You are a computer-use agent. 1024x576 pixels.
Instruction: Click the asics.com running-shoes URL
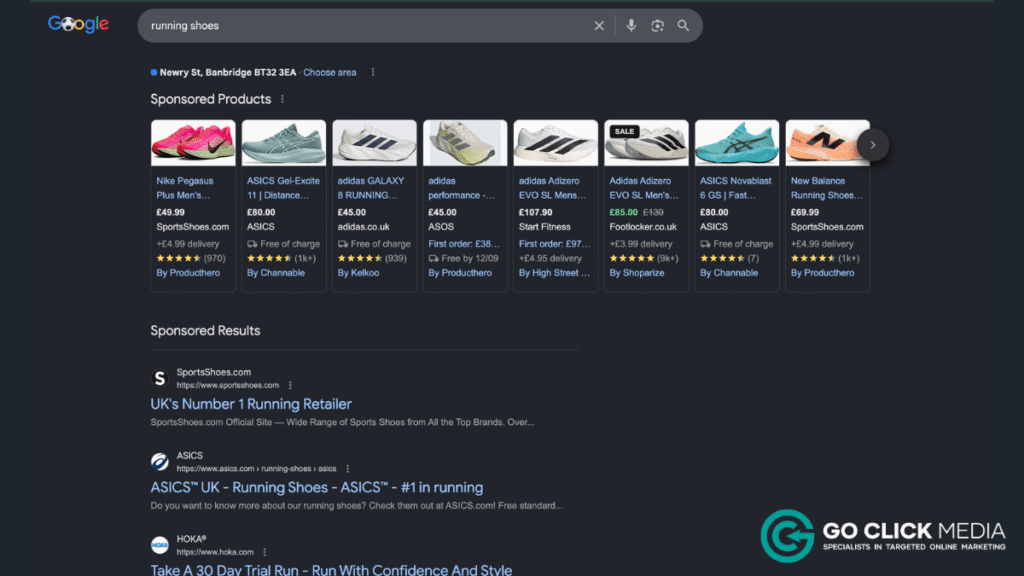click(x=257, y=469)
